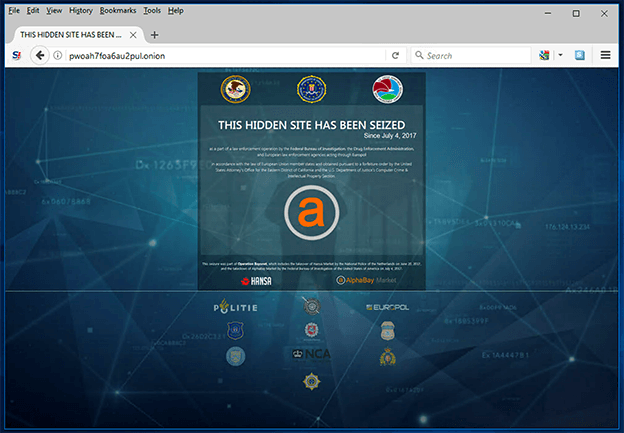The height and width of the screenshot is (433, 624).
Task: Click the crowned crest beside NCA
Action: click(x=388, y=357)
